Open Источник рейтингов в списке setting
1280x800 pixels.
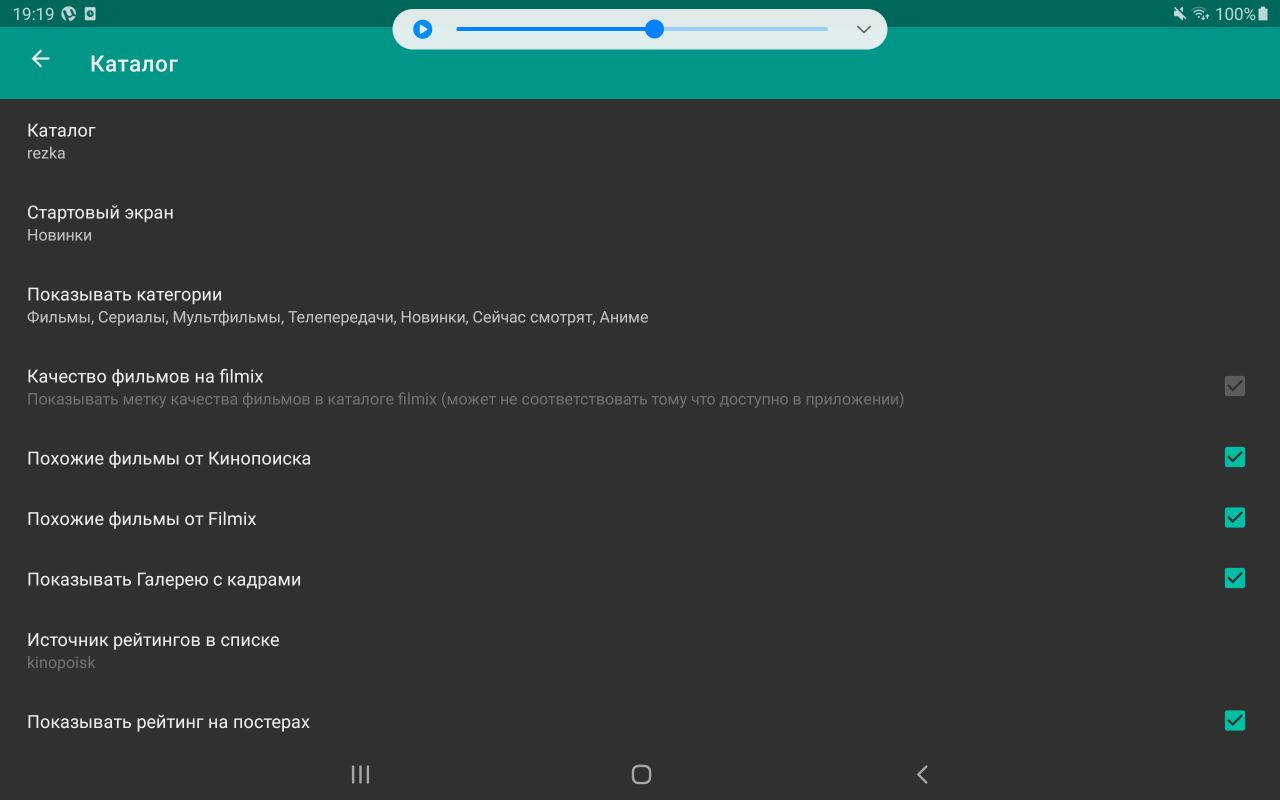[640, 650]
